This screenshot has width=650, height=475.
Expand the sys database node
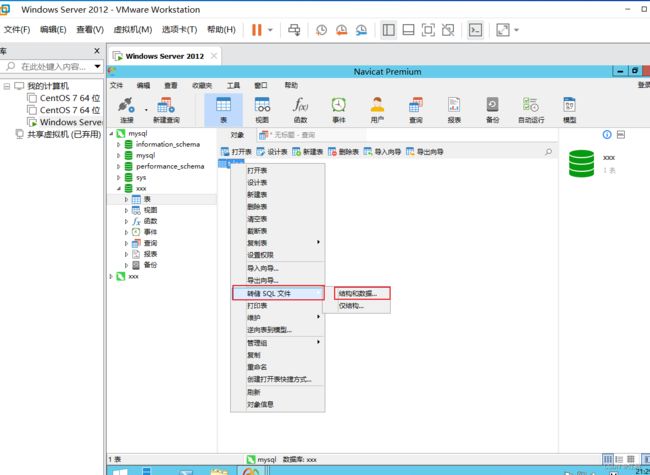point(119,177)
